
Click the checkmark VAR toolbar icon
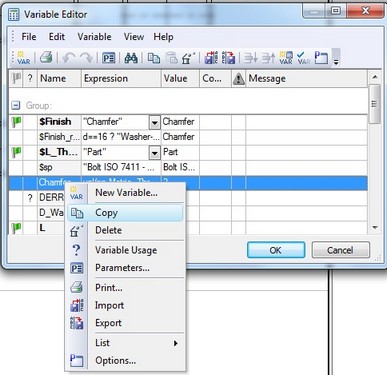point(304,58)
